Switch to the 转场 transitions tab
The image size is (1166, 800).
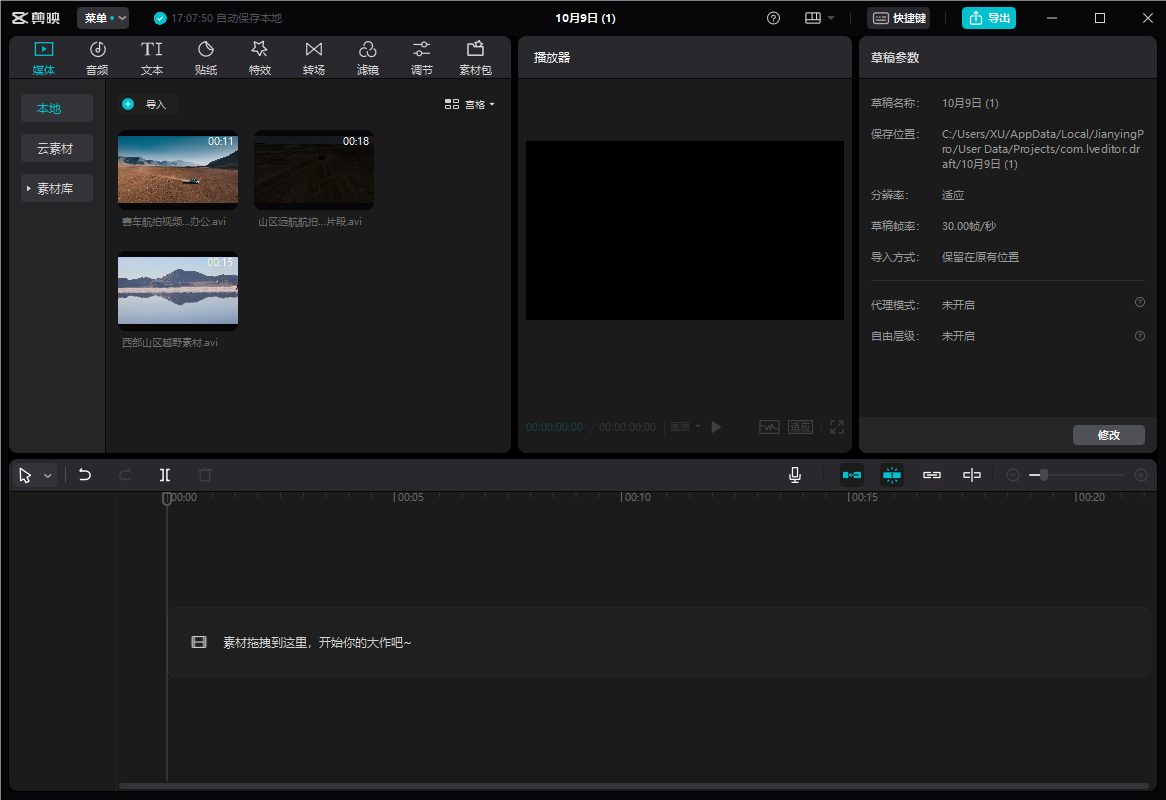click(314, 57)
